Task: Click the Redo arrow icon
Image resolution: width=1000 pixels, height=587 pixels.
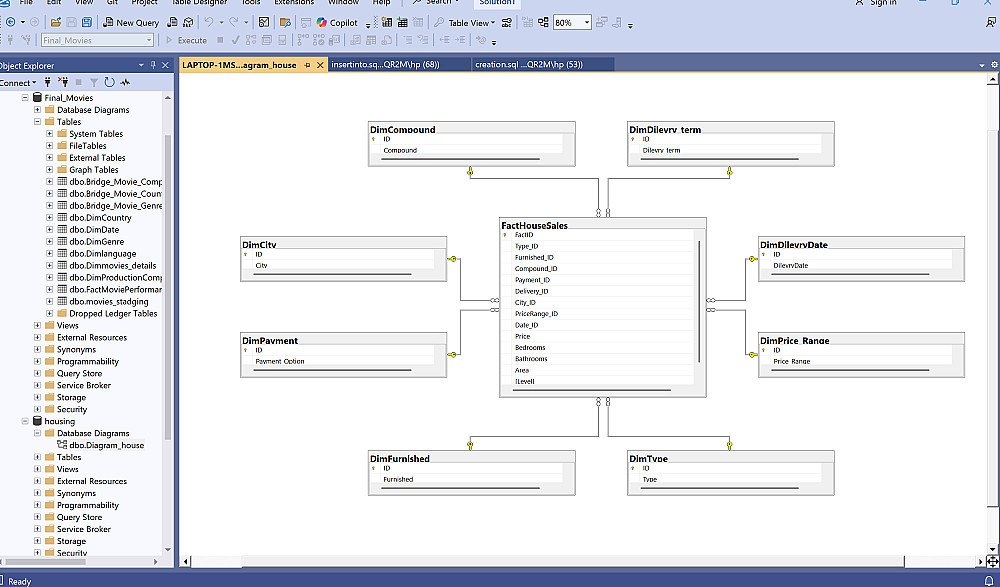Action: [233, 22]
